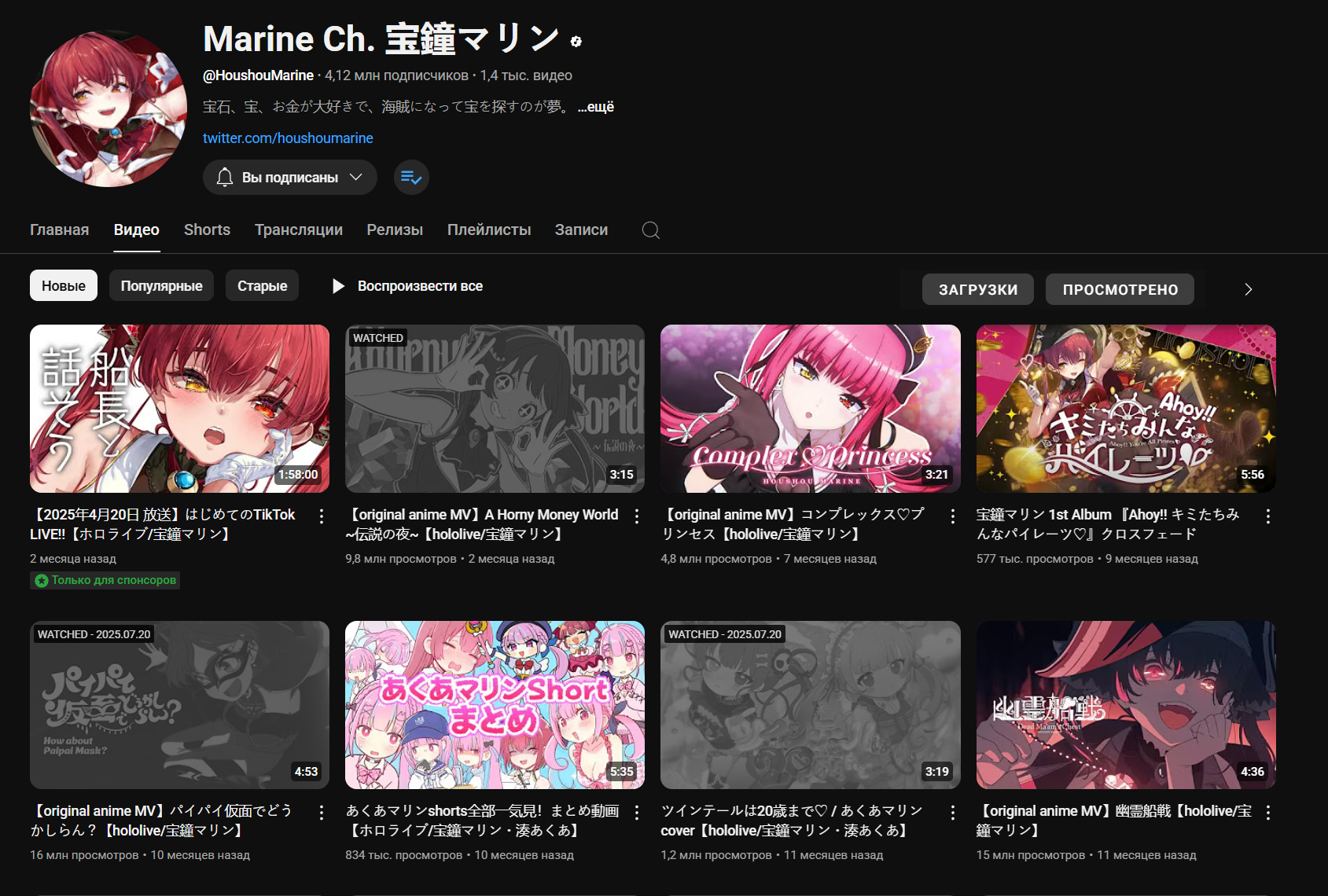
Task: Switch to the Плейлисты tab
Action: [x=488, y=230]
